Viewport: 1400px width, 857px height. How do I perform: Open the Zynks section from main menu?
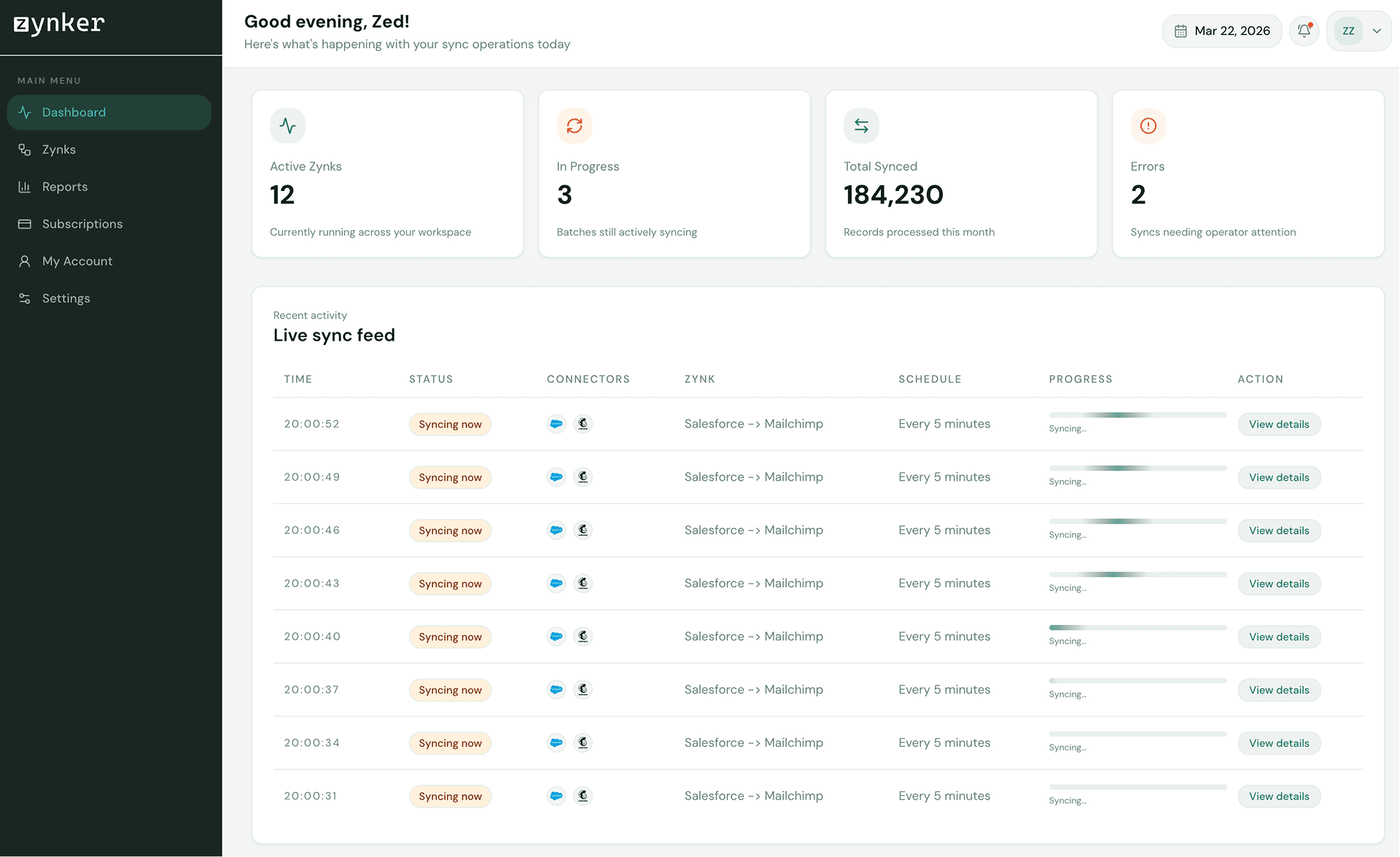click(58, 150)
